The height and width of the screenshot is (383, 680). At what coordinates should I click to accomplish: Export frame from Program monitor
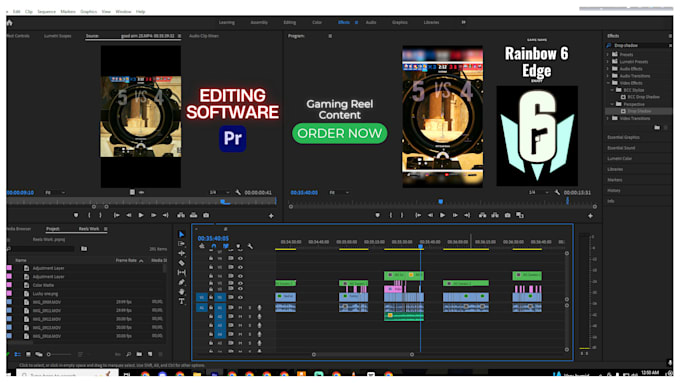coord(507,215)
